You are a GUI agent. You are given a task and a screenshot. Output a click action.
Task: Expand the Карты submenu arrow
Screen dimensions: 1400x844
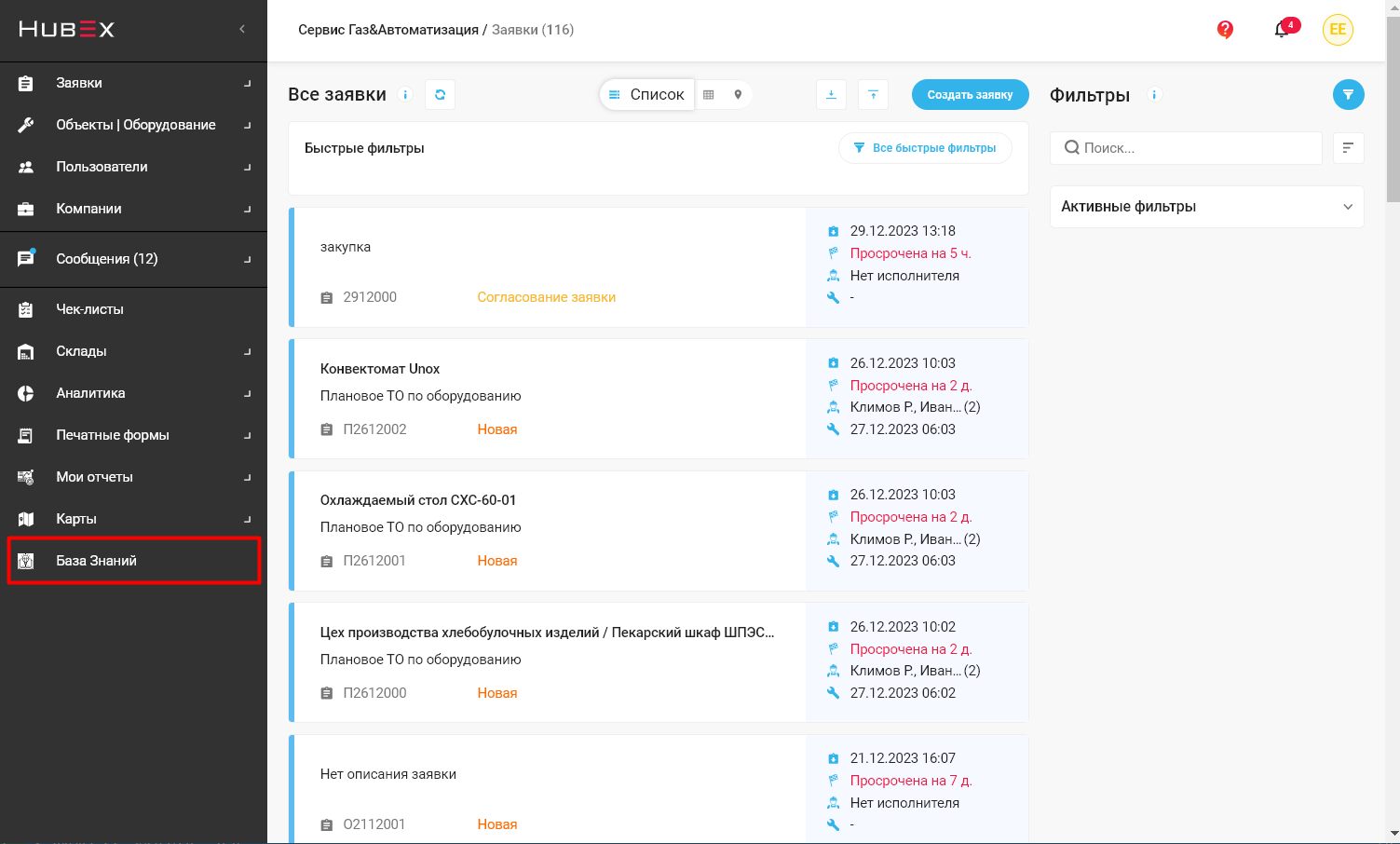pyautogui.click(x=248, y=519)
